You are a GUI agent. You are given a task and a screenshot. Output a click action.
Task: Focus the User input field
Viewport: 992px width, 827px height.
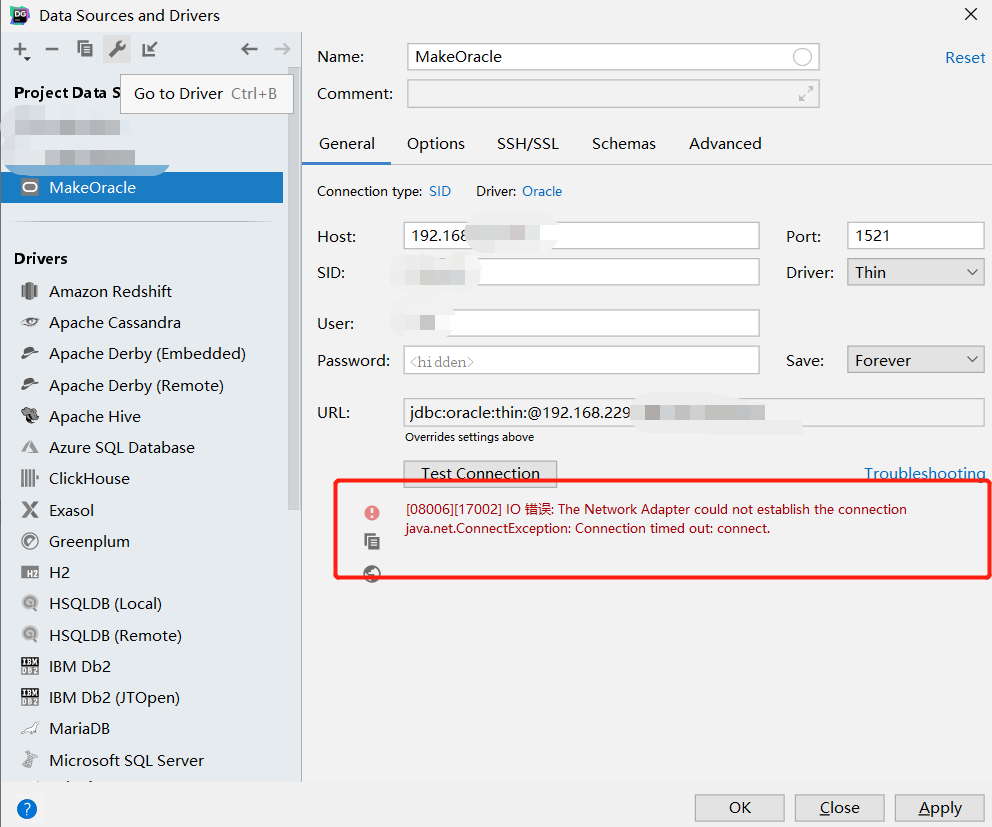pos(581,323)
